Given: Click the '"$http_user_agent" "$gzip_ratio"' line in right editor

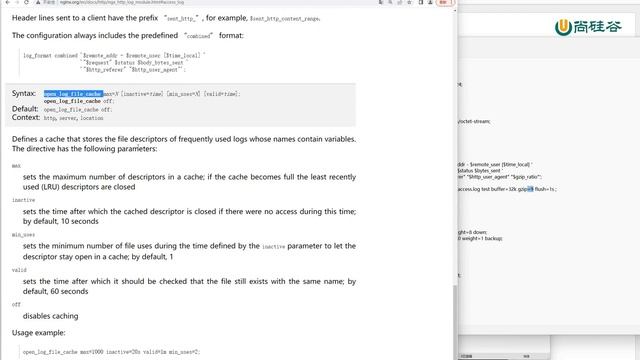Looking at the screenshot, I should pos(500,177).
